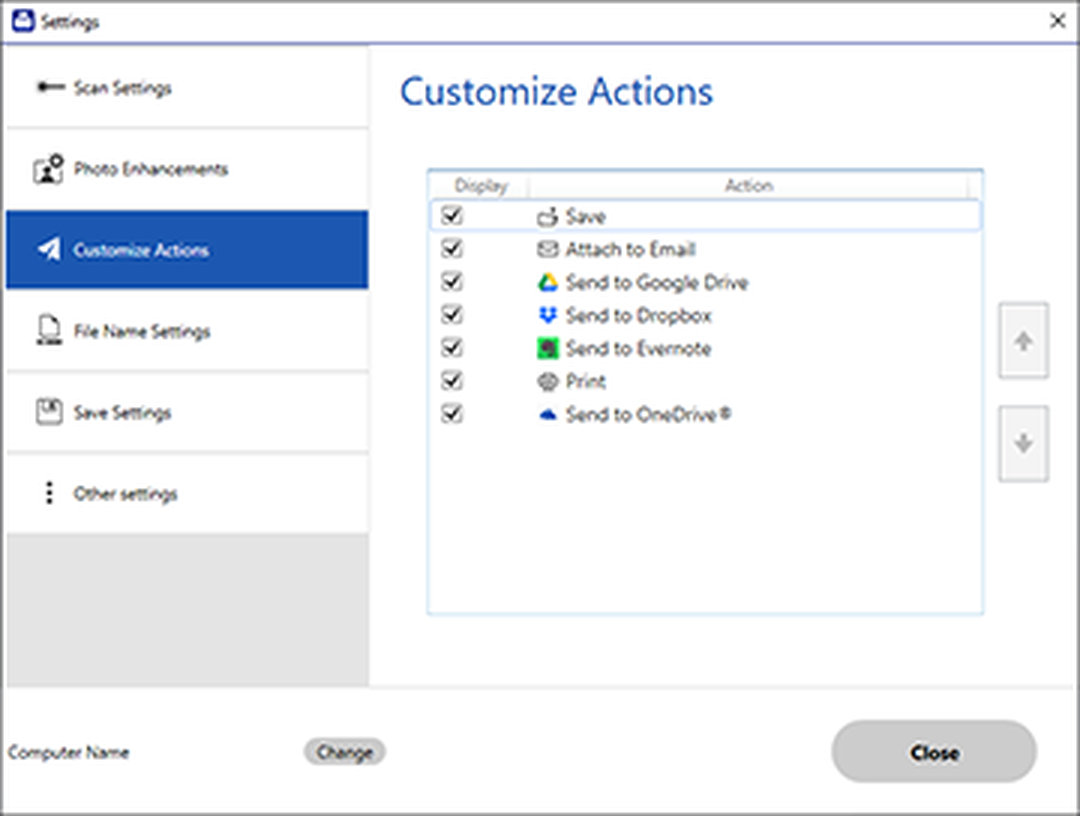This screenshot has height=816, width=1080.
Task: Click the Close button
Action: [934, 752]
